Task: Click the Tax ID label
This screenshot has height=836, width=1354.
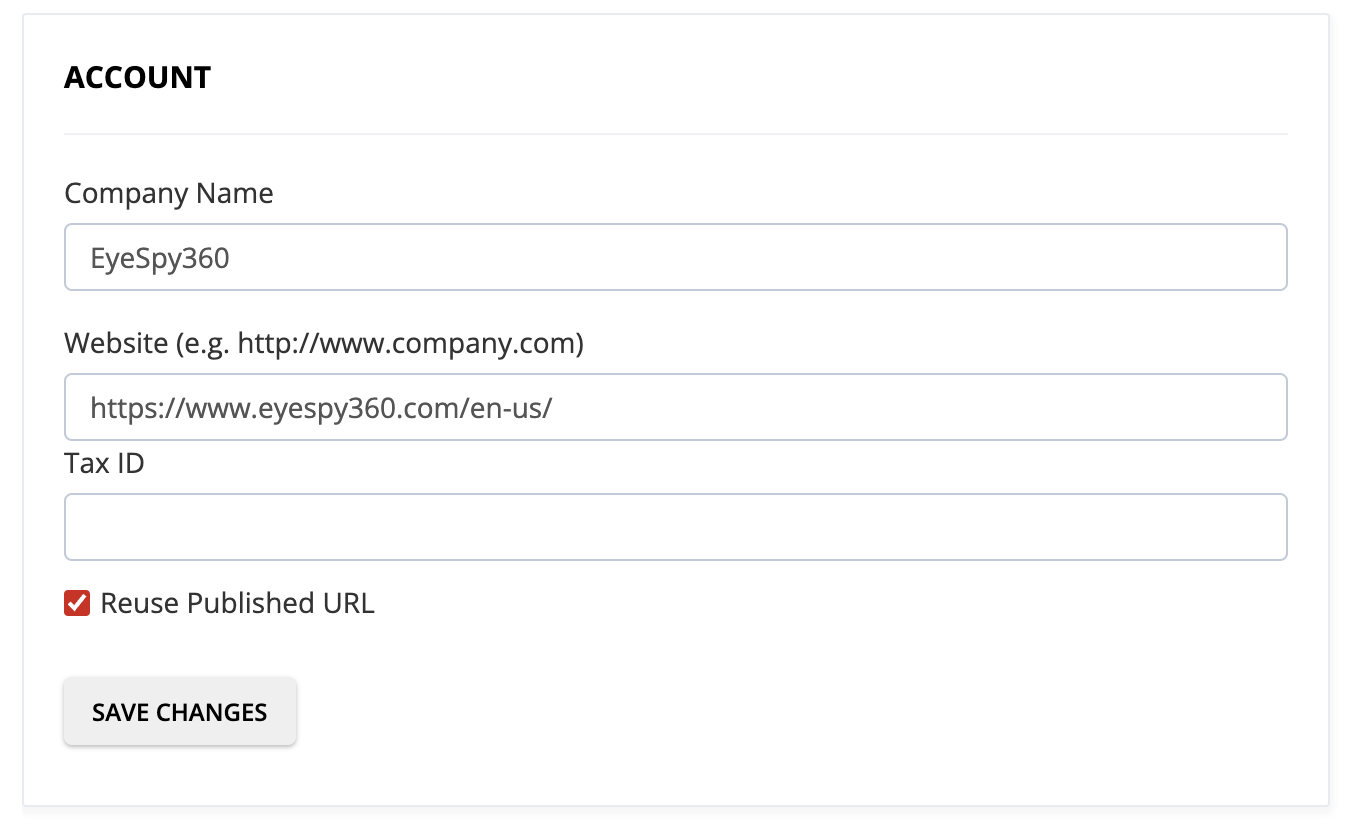Action: pos(104,464)
